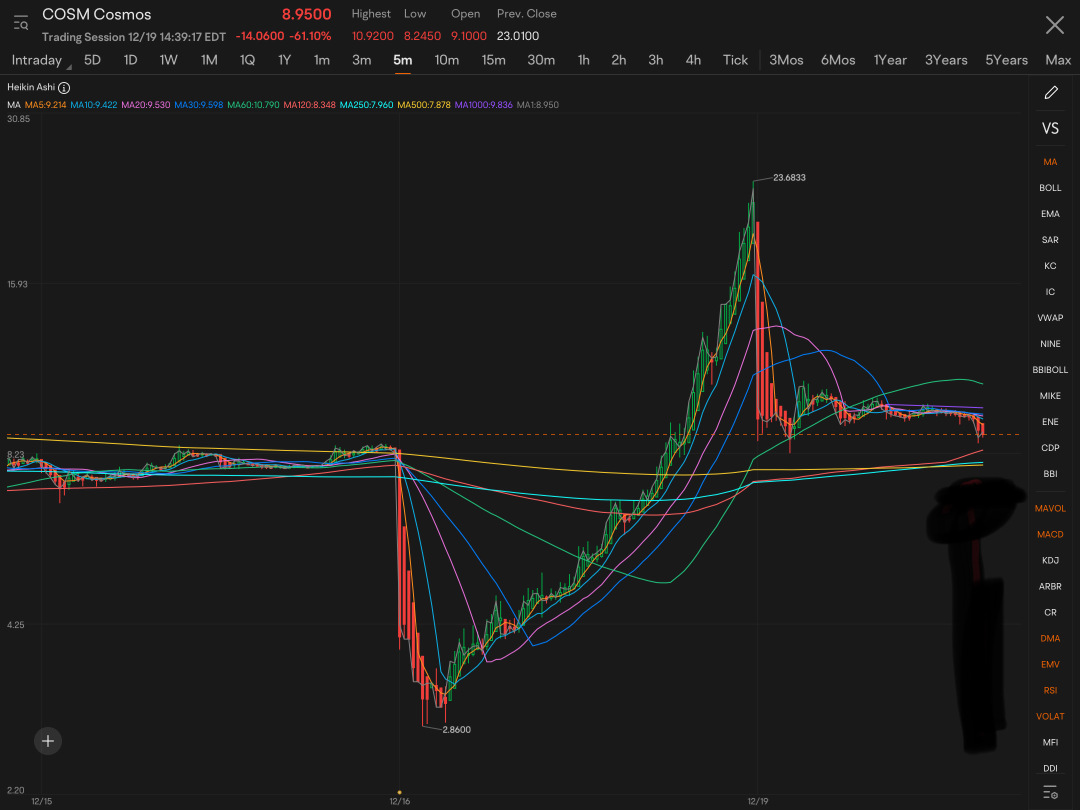This screenshot has height=810, width=1080.
Task: Toggle the KC indicator
Action: pos(1050,266)
